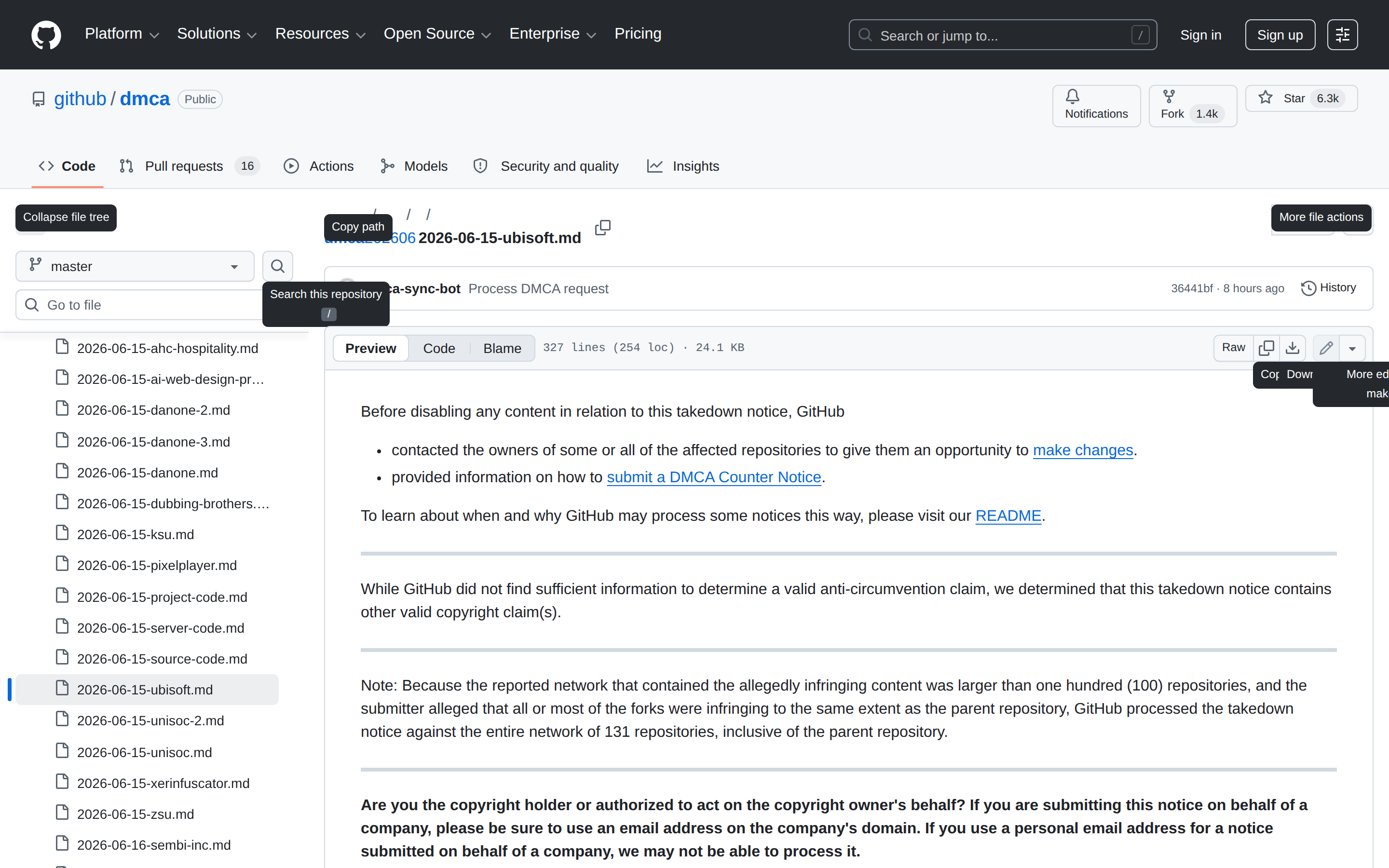
Task: Expand the Platform menu
Action: pos(122,34)
